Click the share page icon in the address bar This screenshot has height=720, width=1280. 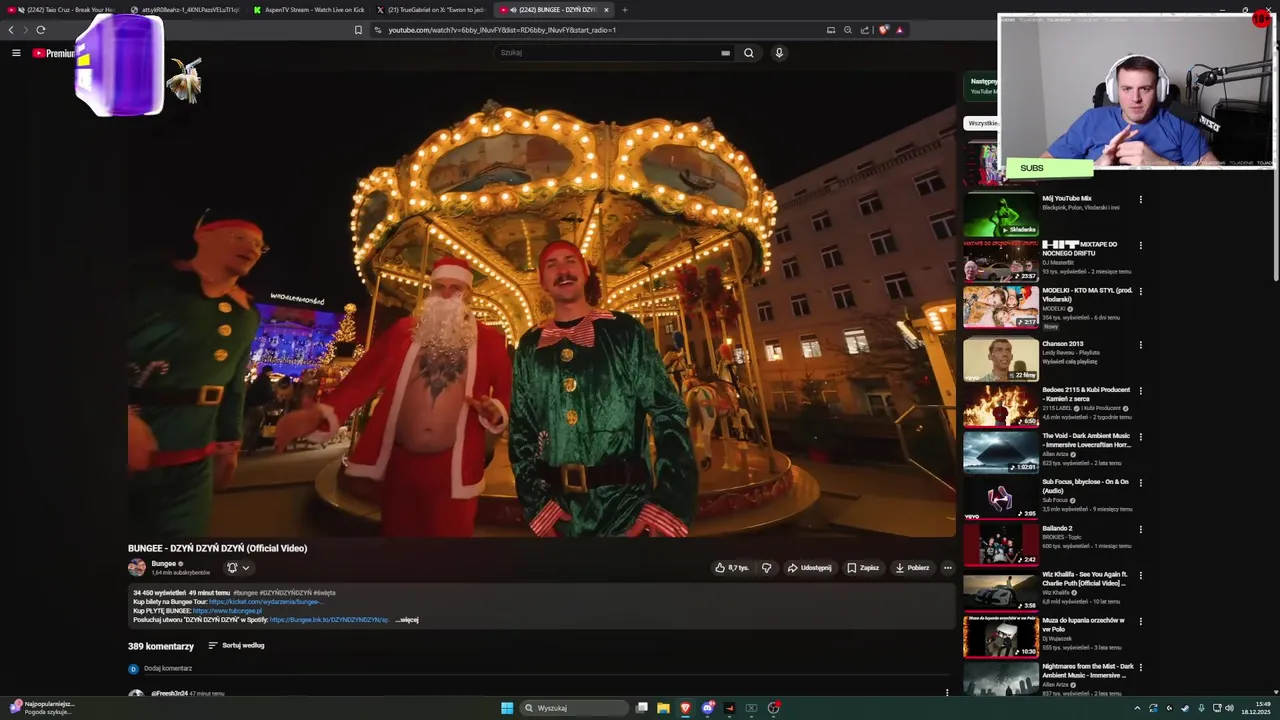coord(865,30)
